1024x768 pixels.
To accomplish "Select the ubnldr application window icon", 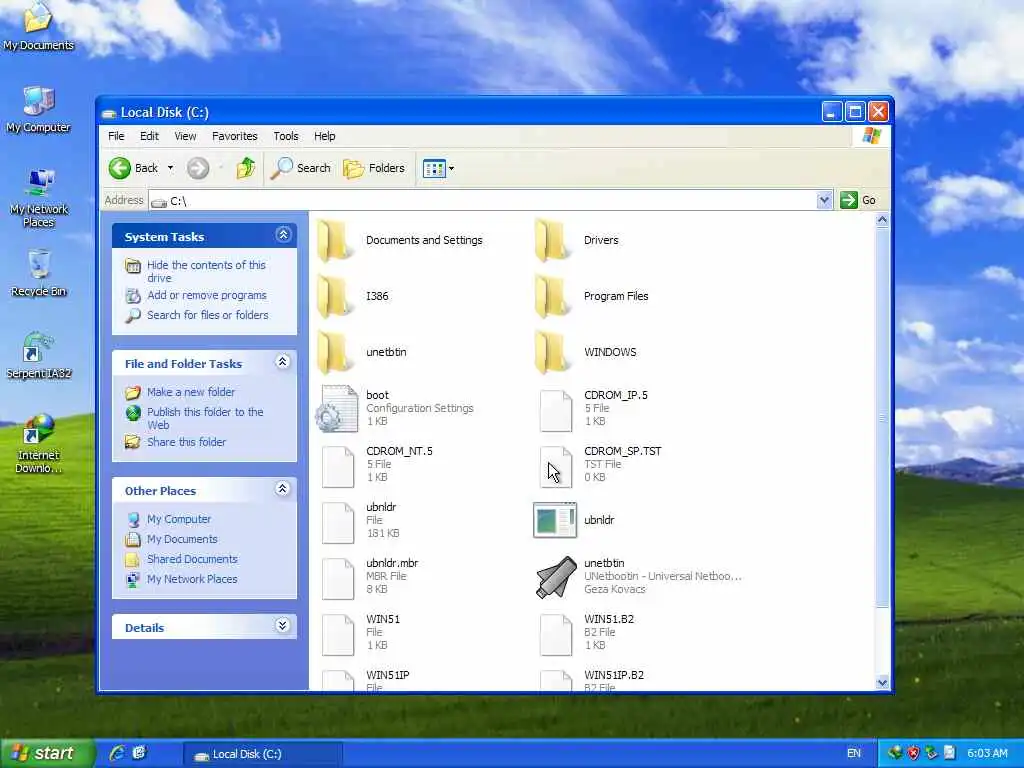I will pyautogui.click(x=555, y=520).
